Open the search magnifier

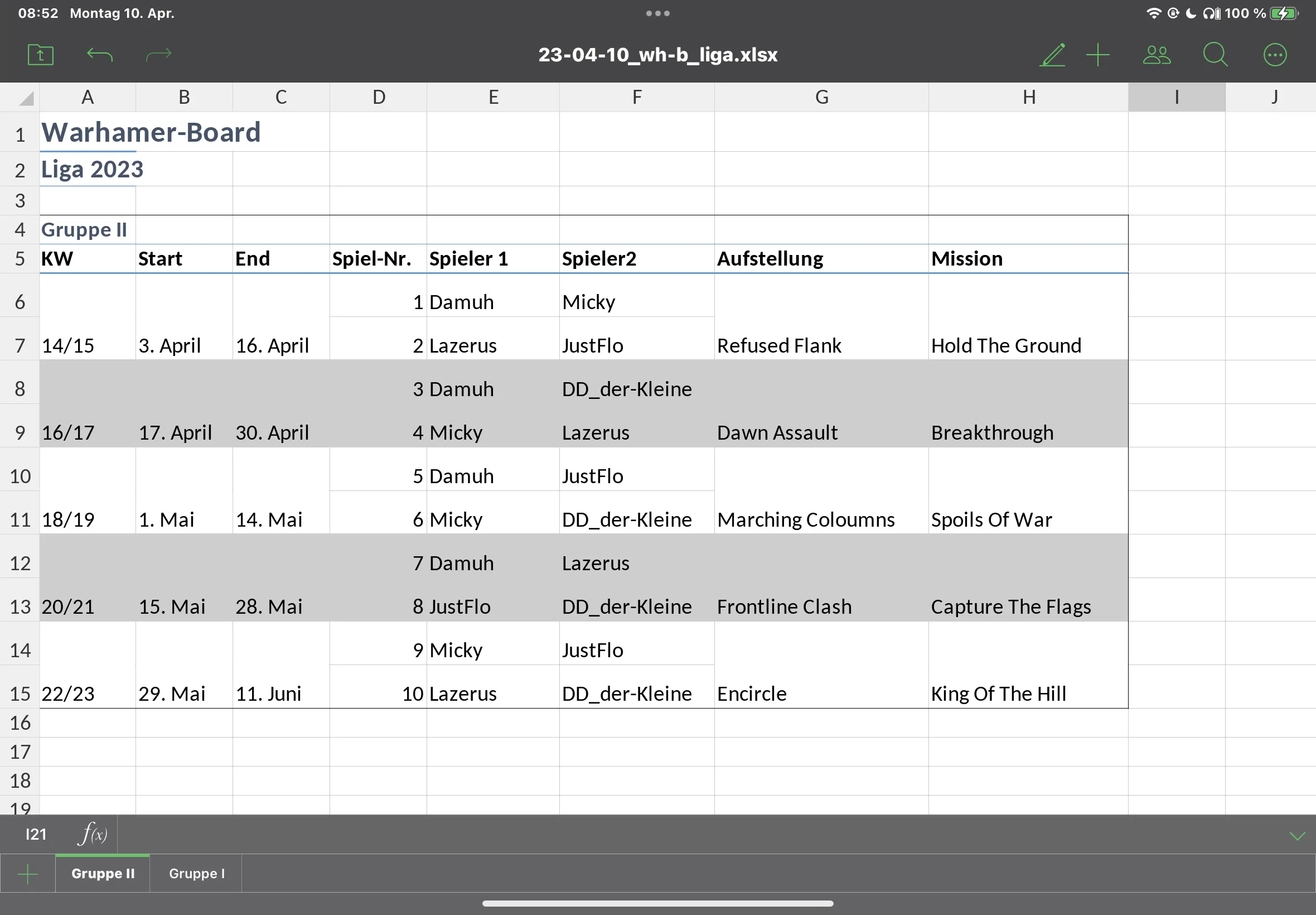click(x=1215, y=55)
